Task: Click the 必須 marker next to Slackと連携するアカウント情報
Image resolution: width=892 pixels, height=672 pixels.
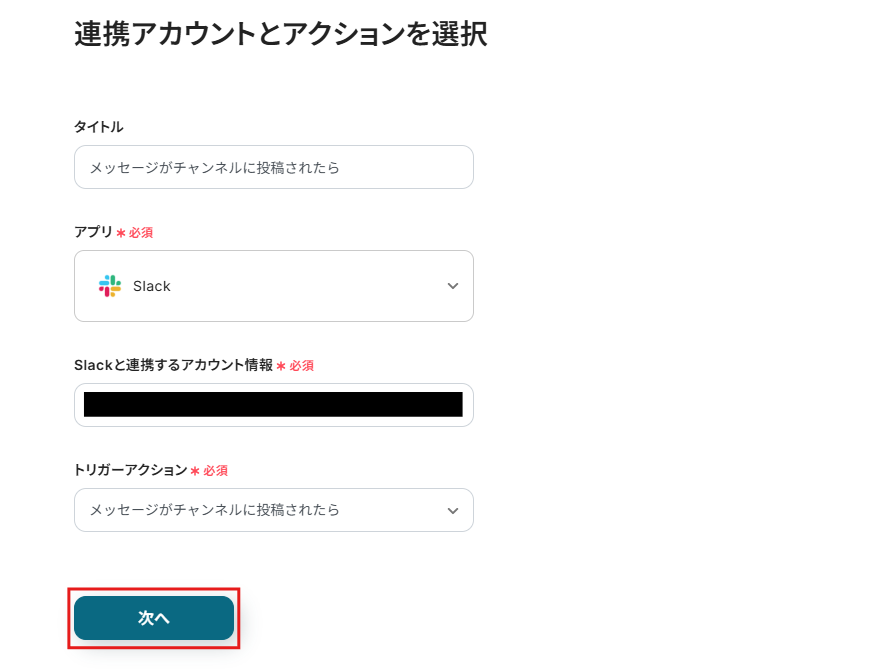Action: point(302,366)
